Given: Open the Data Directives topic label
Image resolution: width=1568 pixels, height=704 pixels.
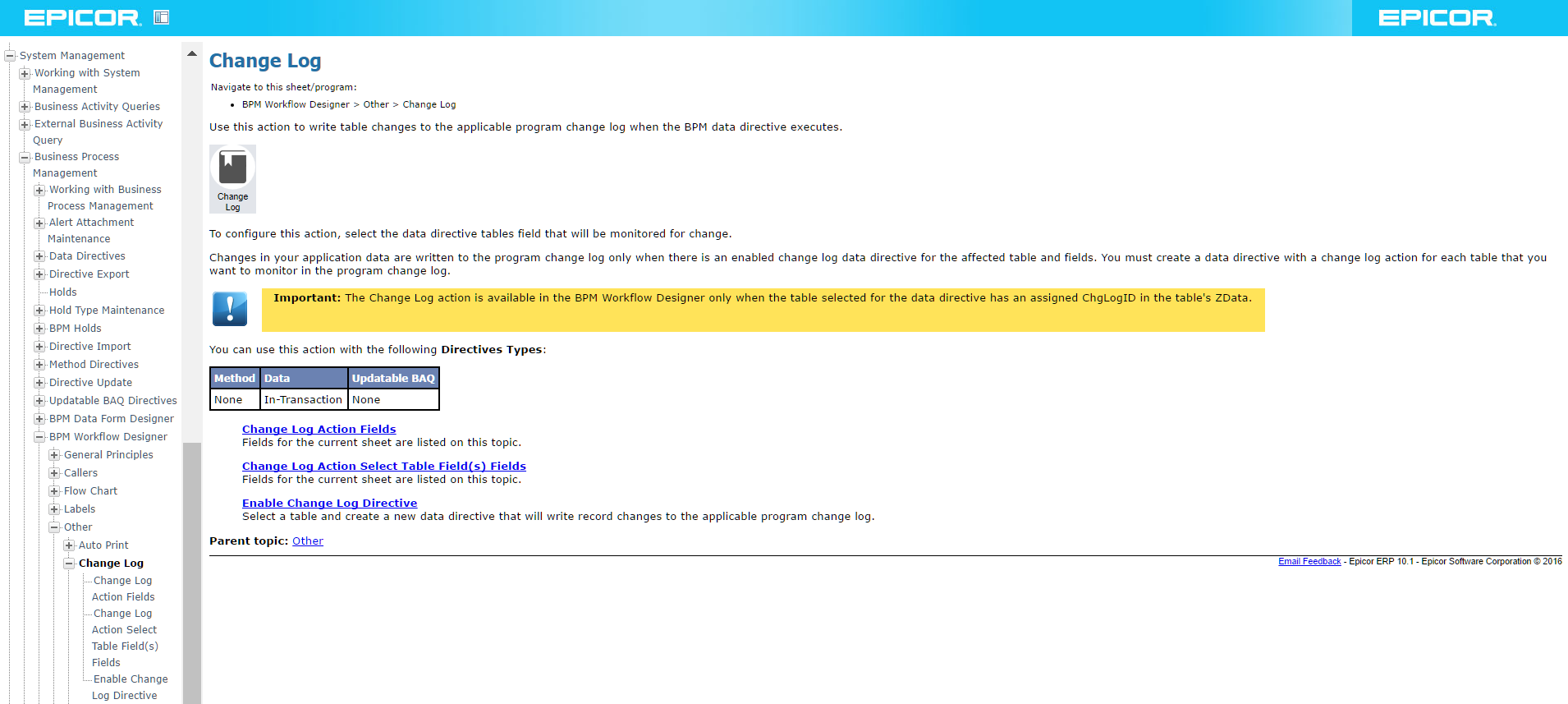Looking at the screenshot, I should pyautogui.click(x=87, y=256).
